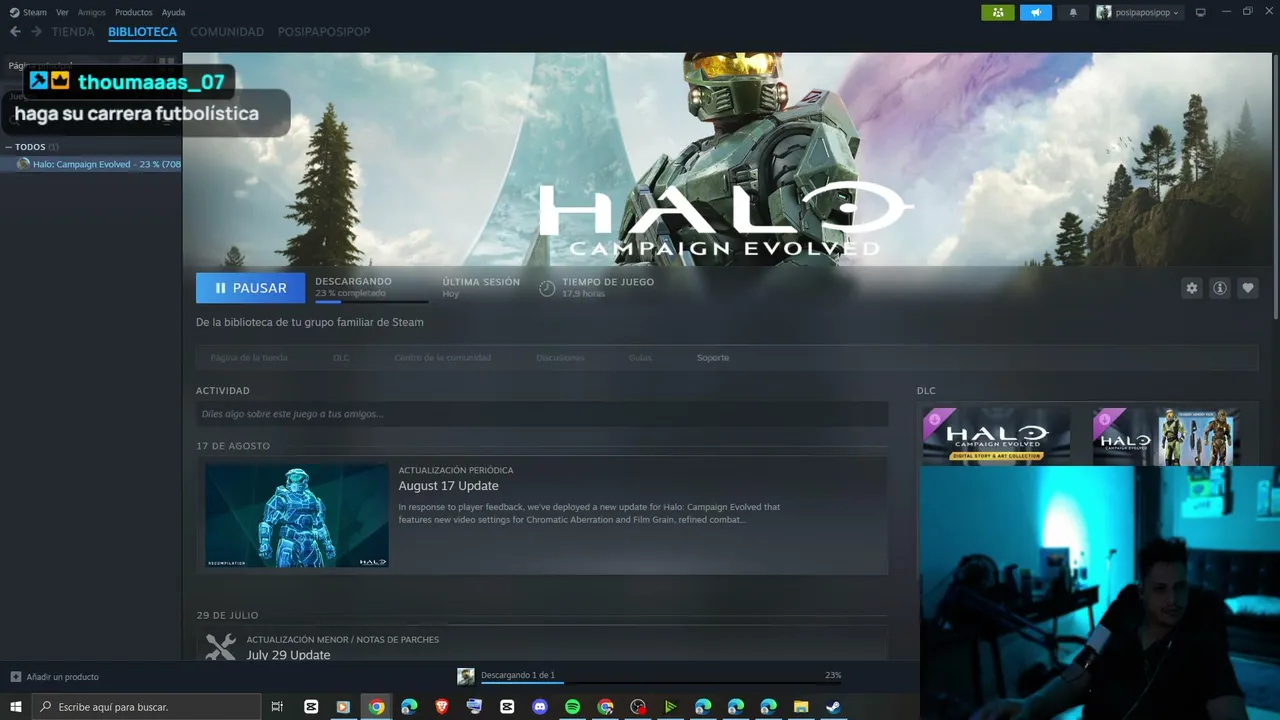Click the wrench icon beside July 29 Update

tap(220, 648)
